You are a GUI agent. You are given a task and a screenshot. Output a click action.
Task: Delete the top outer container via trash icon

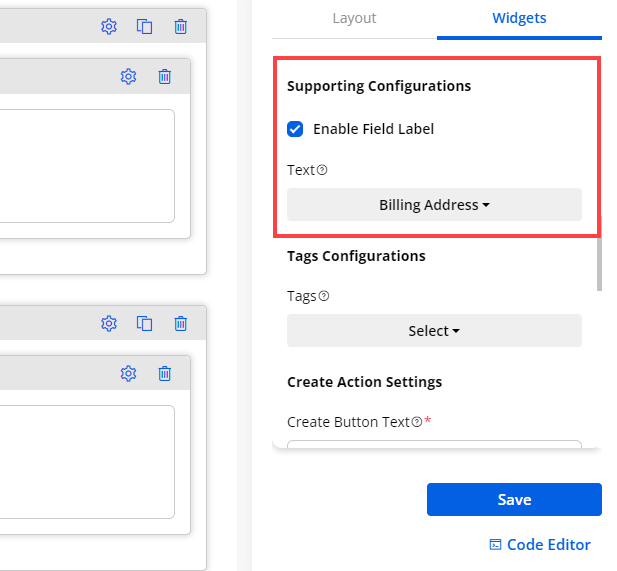pyautogui.click(x=180, y=27)
